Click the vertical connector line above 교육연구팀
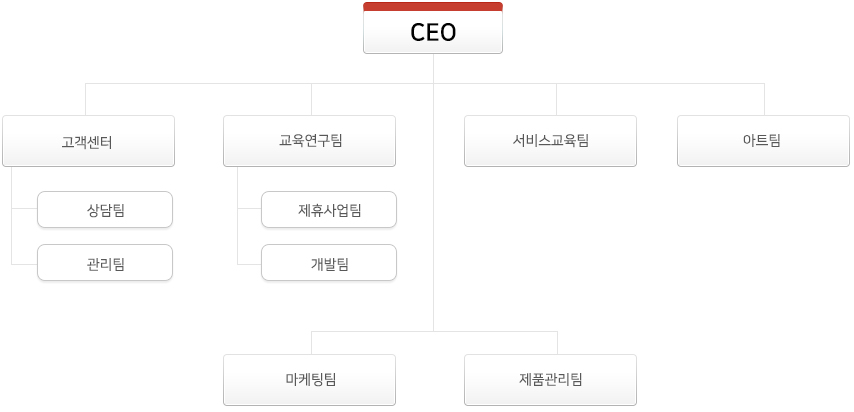 [x=312, y=99]
